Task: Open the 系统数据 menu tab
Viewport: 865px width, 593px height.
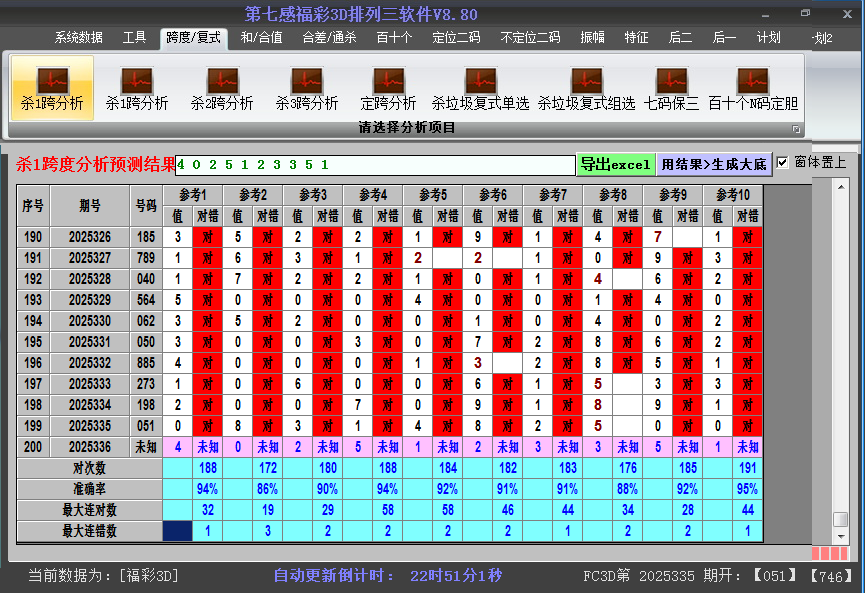Action: pyautogui.click(x=79, y=38)
